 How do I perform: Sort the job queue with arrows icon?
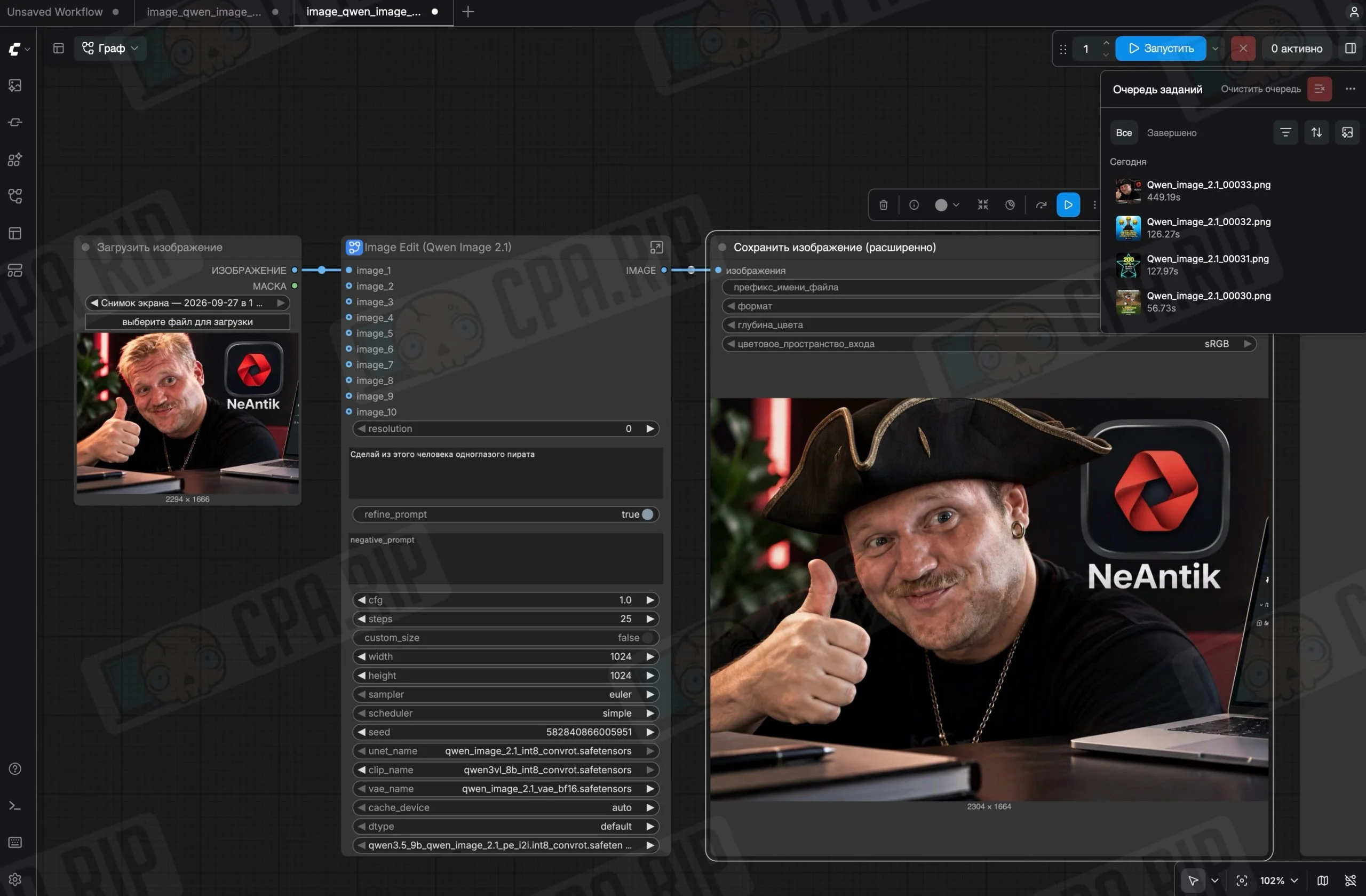click(x=1316, y=132)
